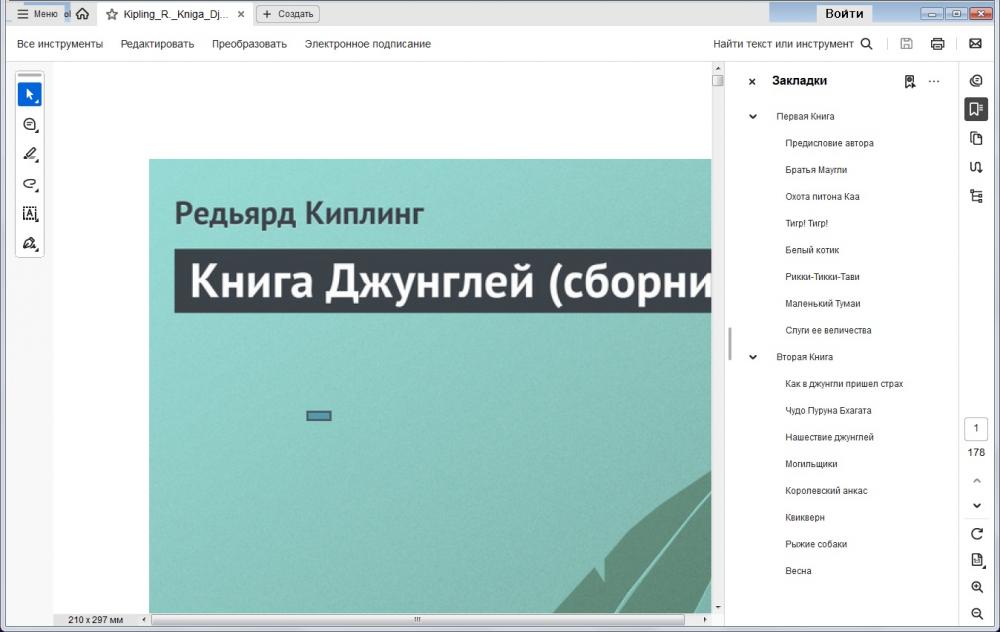Open the bookmarks options ellipsis menu
This screenshot has height=632, width=1000.
[x=934, y=82]
